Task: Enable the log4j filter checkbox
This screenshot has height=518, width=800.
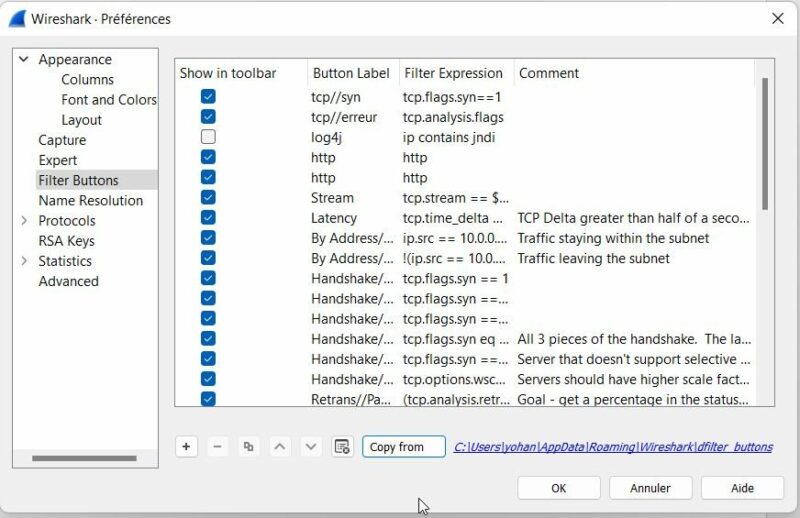Action: coord(208,137)
